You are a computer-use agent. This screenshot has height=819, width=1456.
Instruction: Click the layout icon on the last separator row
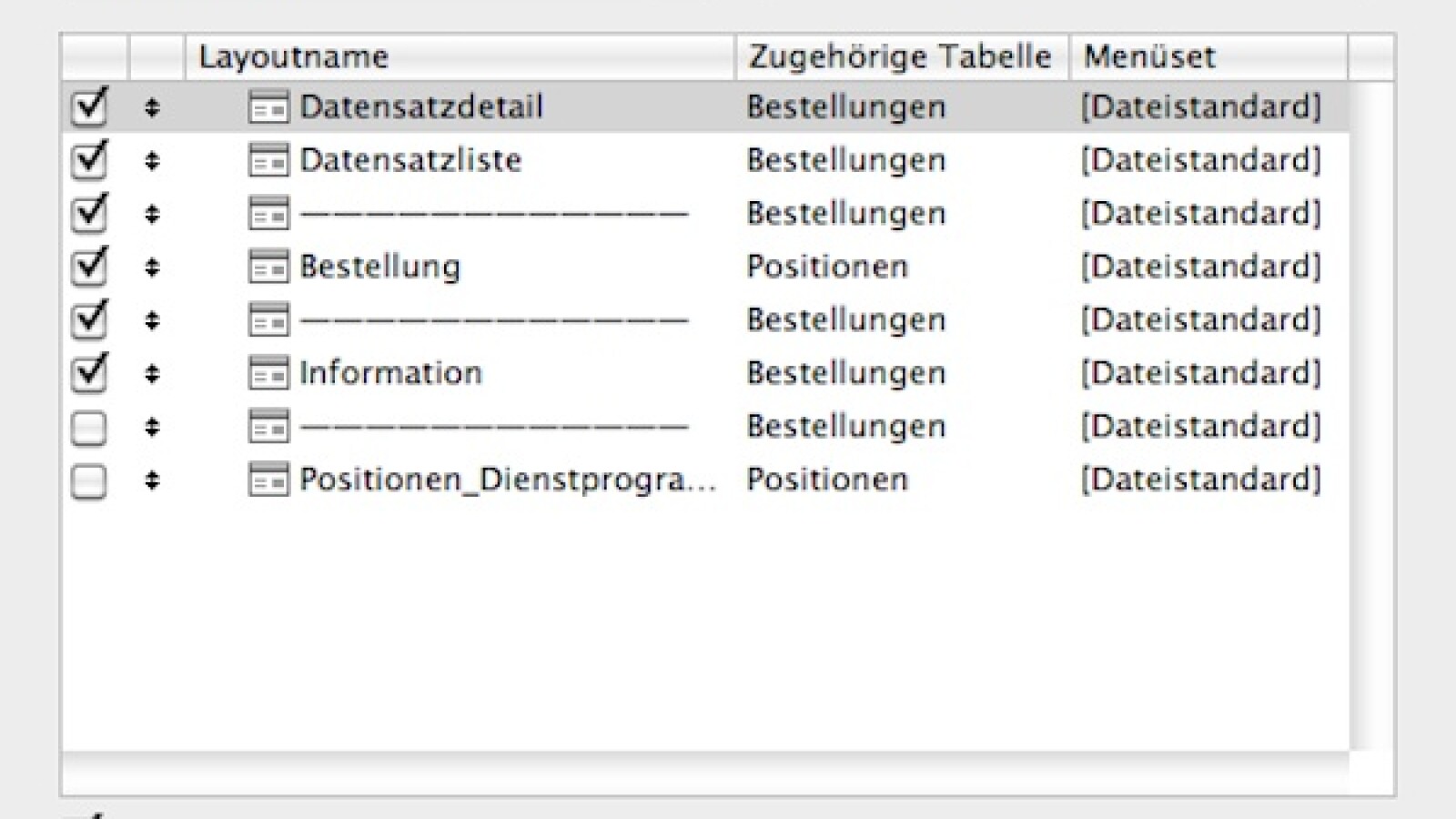pos(266,425)
